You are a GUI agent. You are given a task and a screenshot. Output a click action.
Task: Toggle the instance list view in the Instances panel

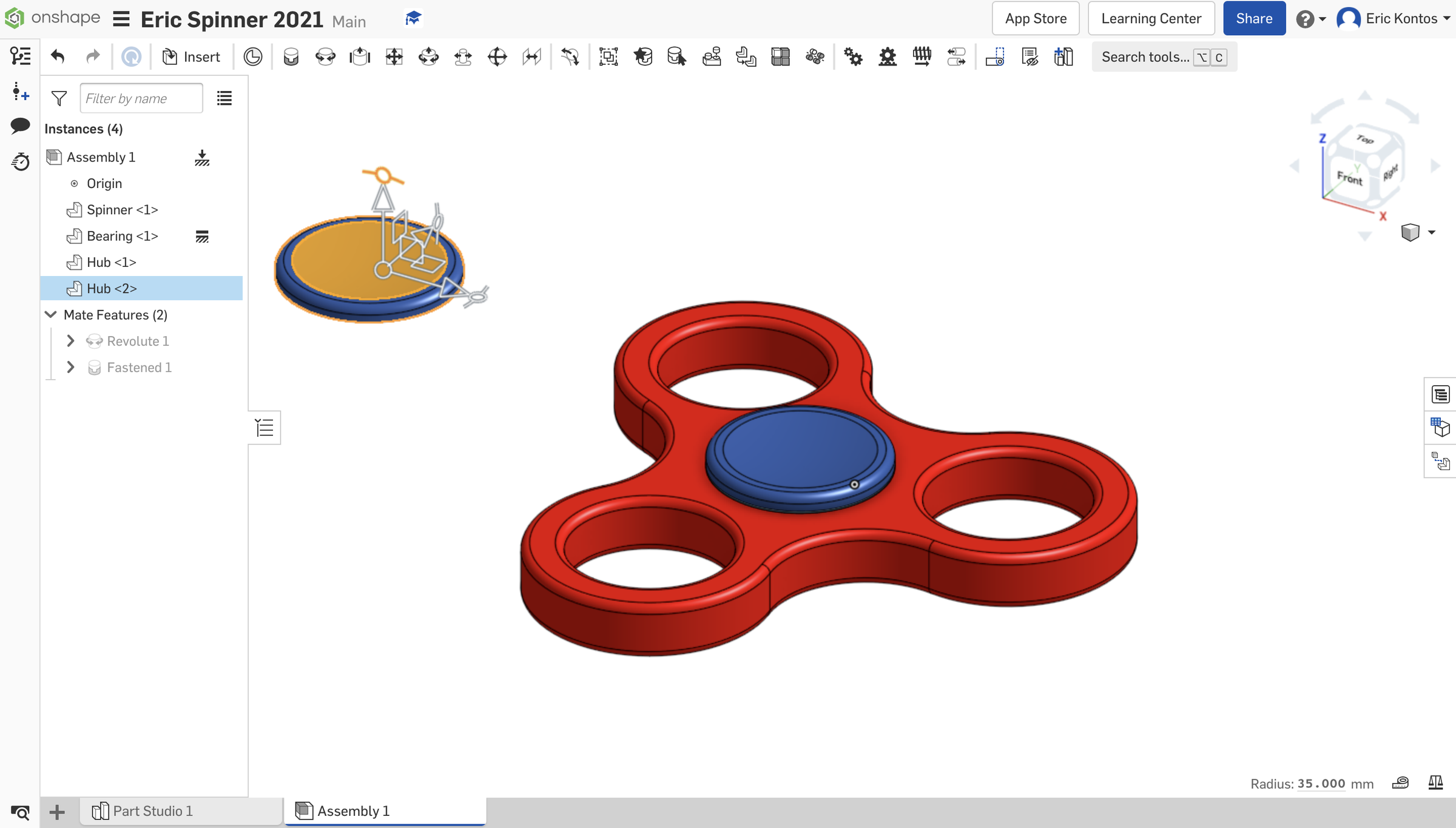(x=224, y=98)
